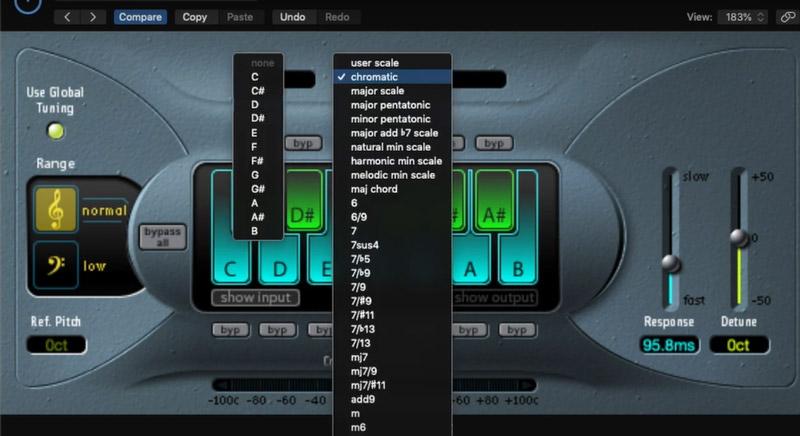The width and height of the screenshot is (800, 436).
Task: Toggle Use Global Tuning LED button
Action: (56, 131)
